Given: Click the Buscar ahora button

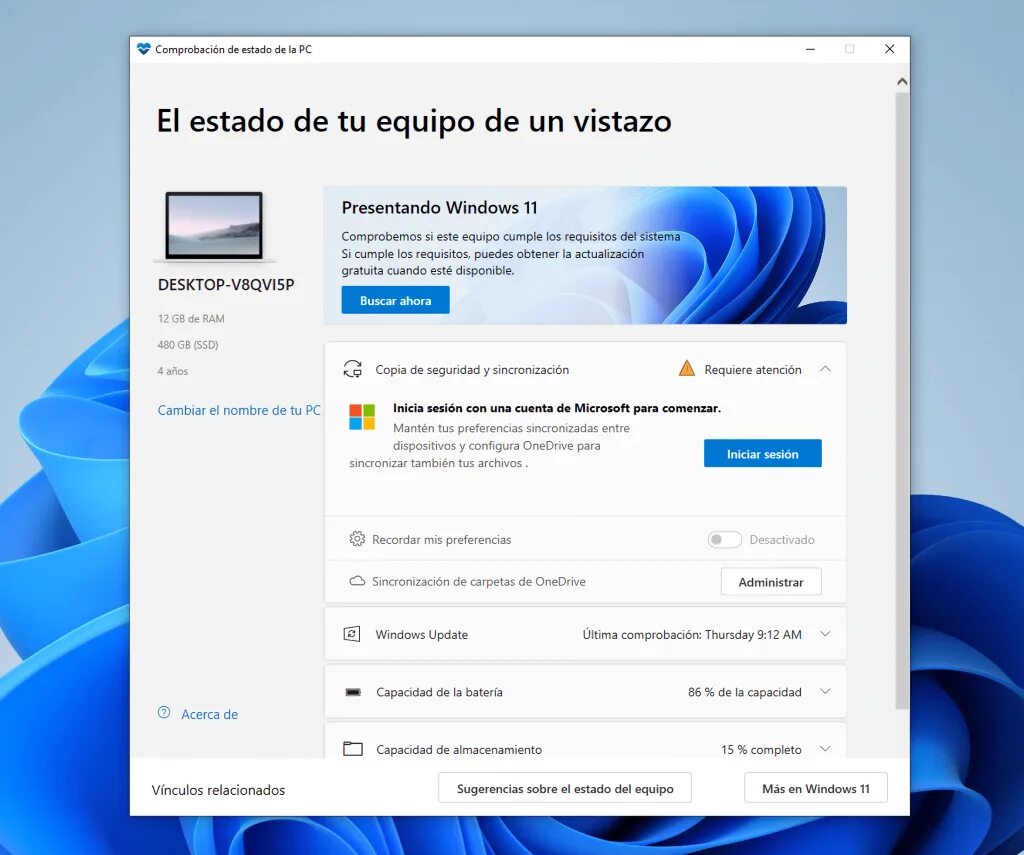Looking at the screenshot, I should (395, 300).
